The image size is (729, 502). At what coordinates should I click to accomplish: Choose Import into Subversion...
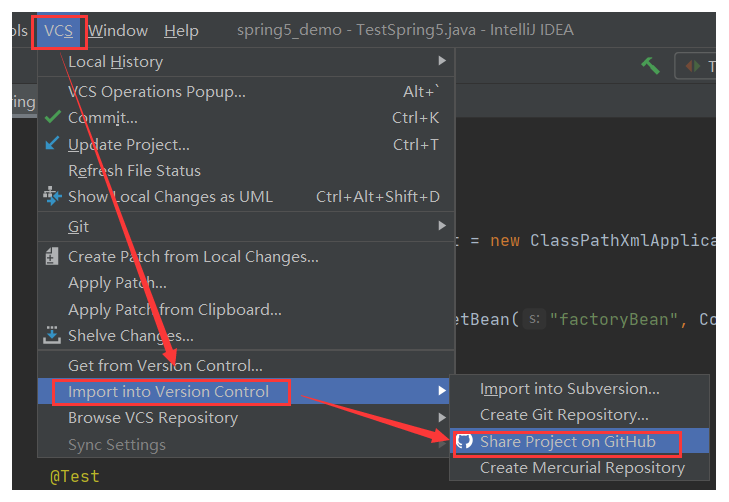[x=579, y=389]
